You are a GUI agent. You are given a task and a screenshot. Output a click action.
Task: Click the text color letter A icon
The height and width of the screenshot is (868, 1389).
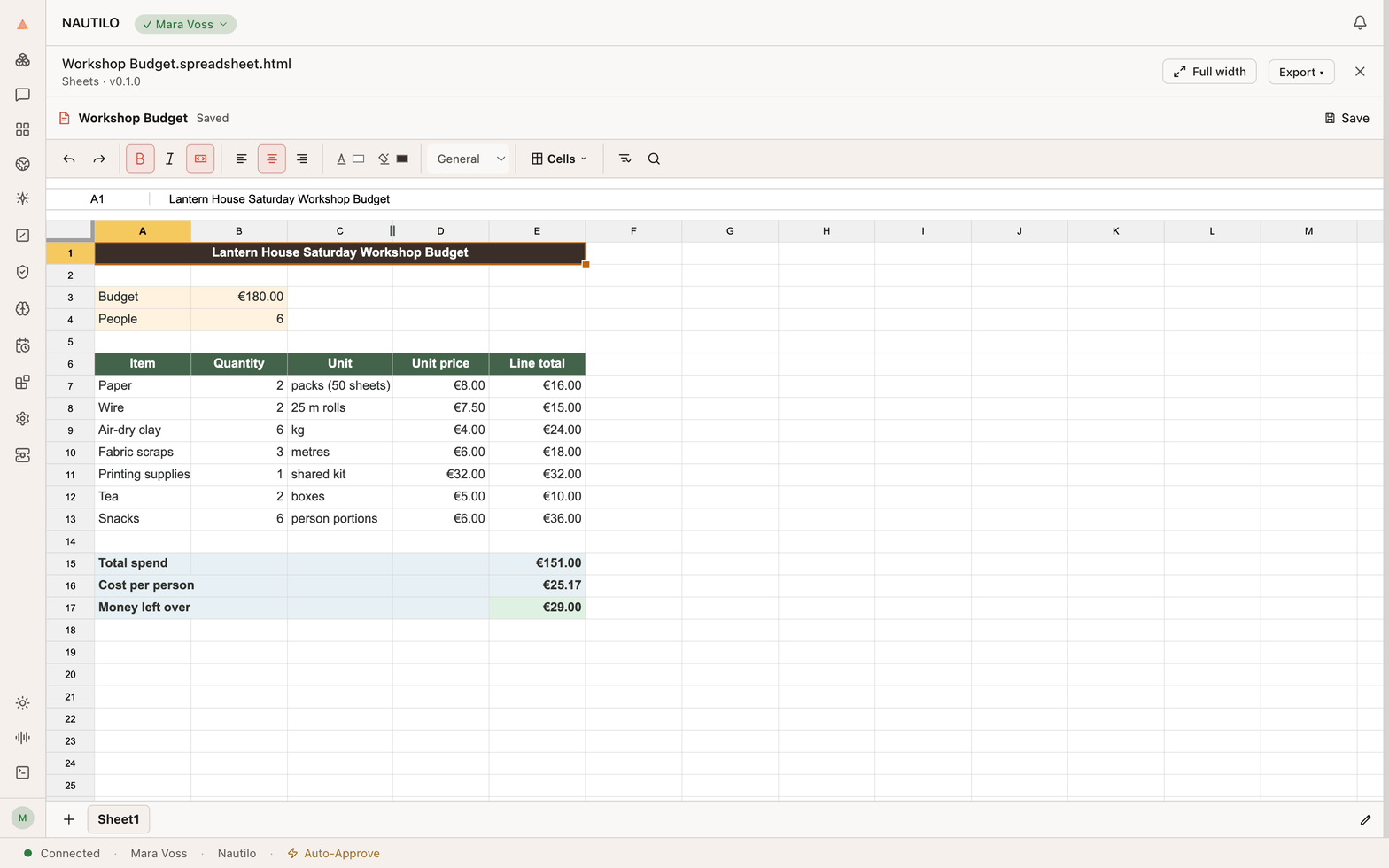tap(341, 159)
